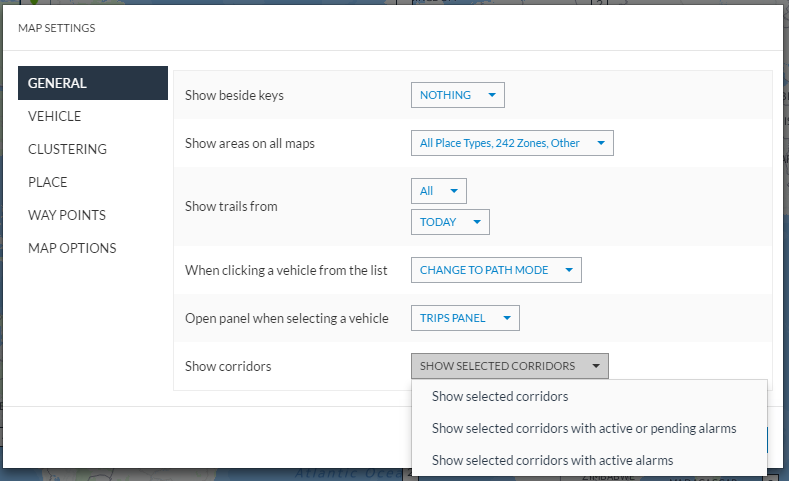Open the 'Today' trails period dropdown
789x481 pixels.
point(449,222)
